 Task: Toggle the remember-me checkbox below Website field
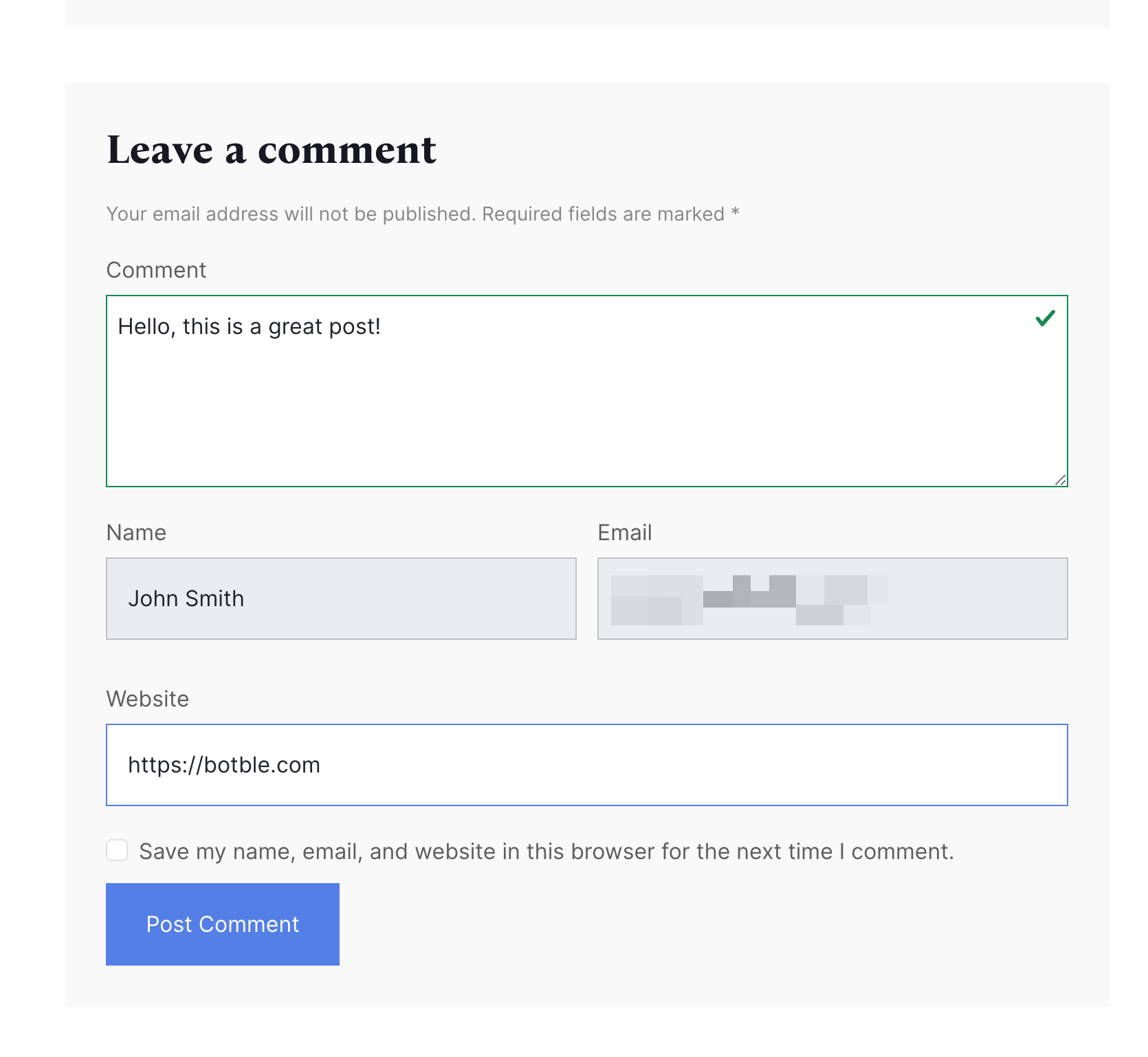coord(117,851)
